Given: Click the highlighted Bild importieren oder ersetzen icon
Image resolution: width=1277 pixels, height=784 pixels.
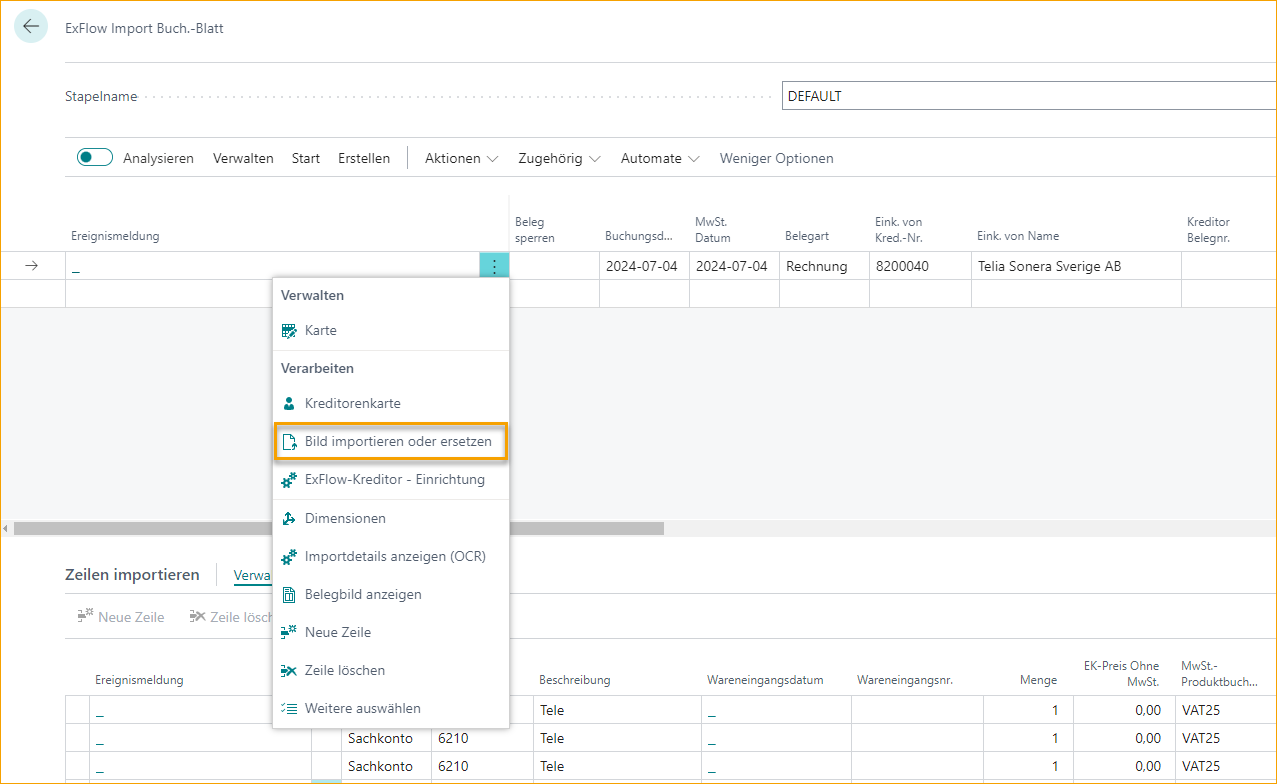Looking at the screenshot, I should [291, 441].
